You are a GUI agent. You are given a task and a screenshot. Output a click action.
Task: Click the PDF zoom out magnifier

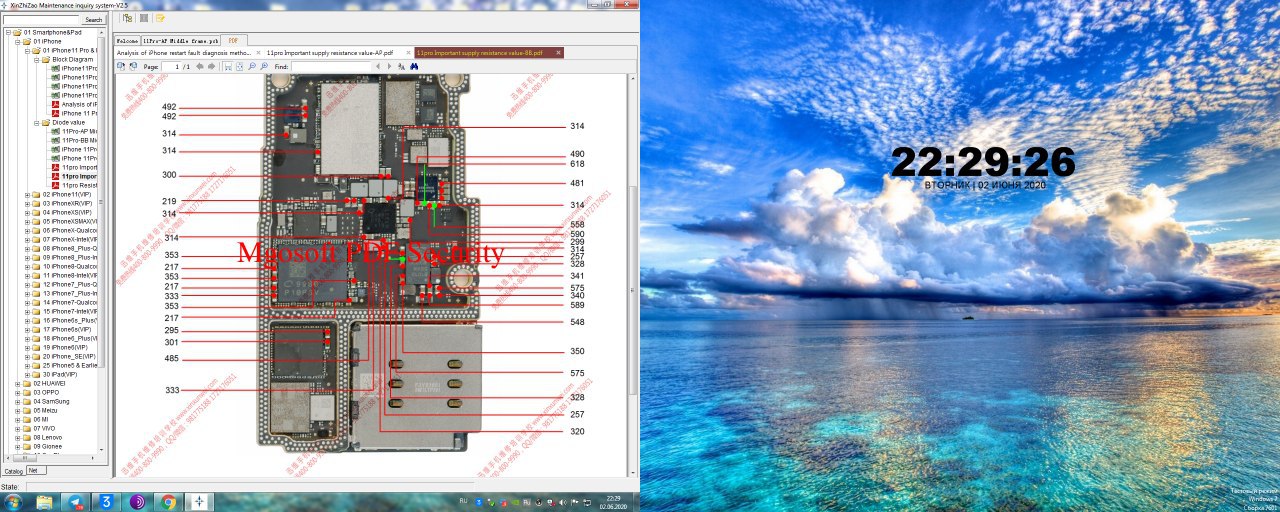252,66
